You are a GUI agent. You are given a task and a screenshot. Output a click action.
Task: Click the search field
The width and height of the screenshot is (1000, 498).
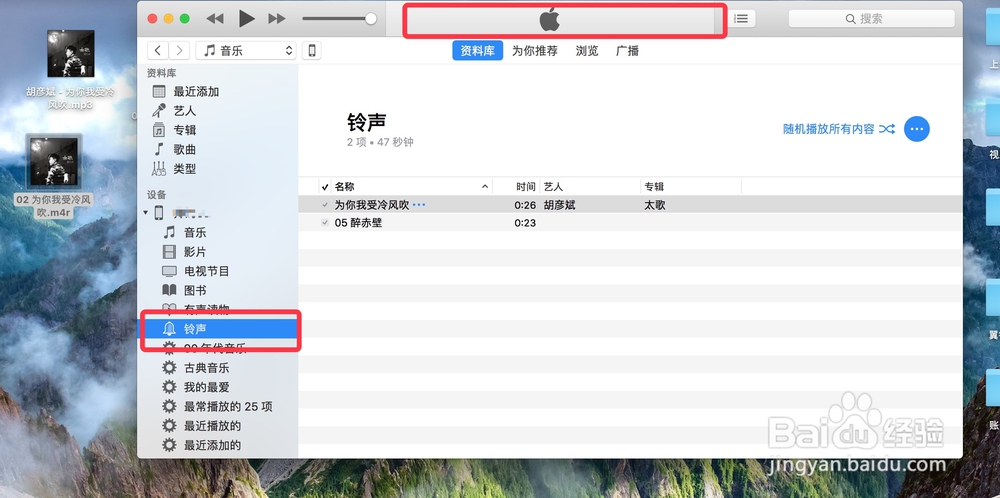(x=871, y=18)
